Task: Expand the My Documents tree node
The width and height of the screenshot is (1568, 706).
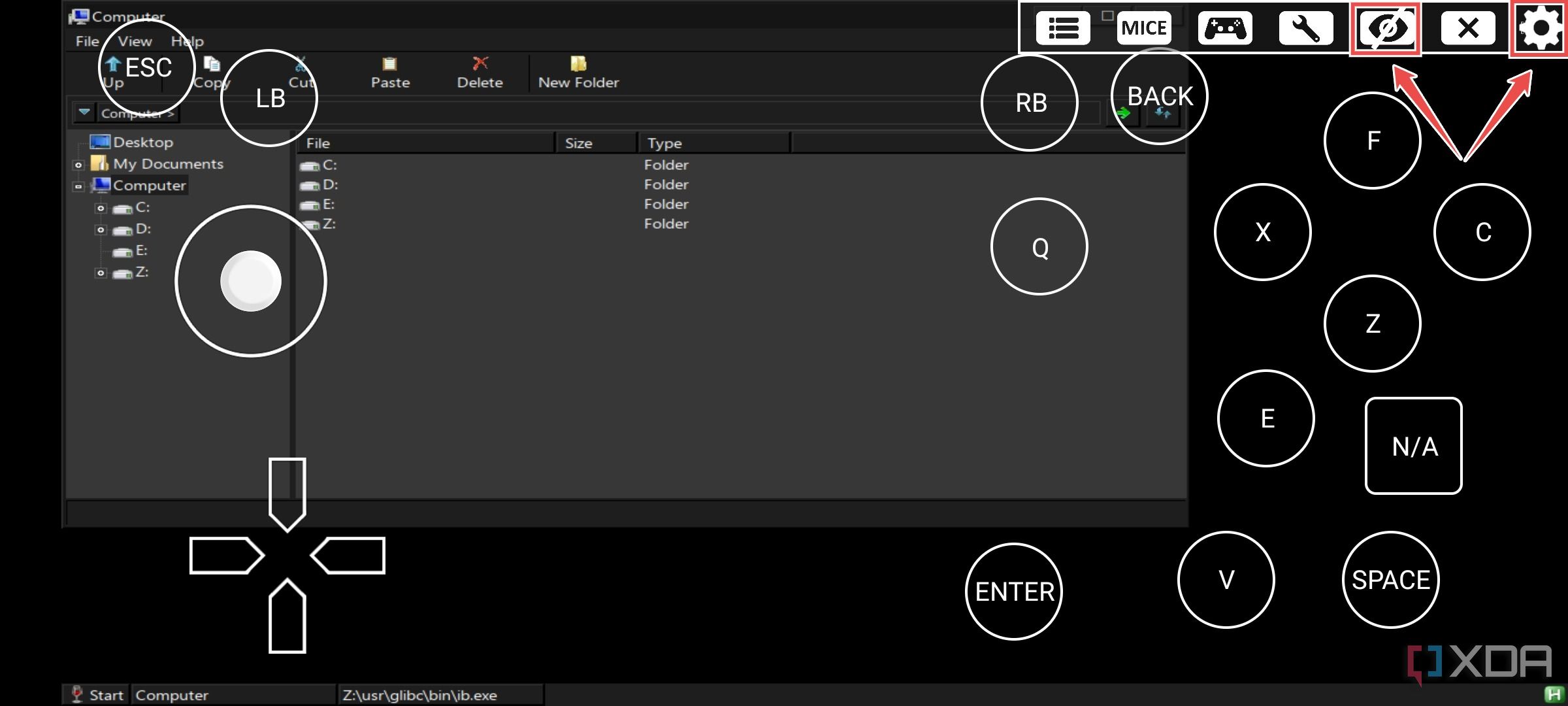Action: coord(78,165)
